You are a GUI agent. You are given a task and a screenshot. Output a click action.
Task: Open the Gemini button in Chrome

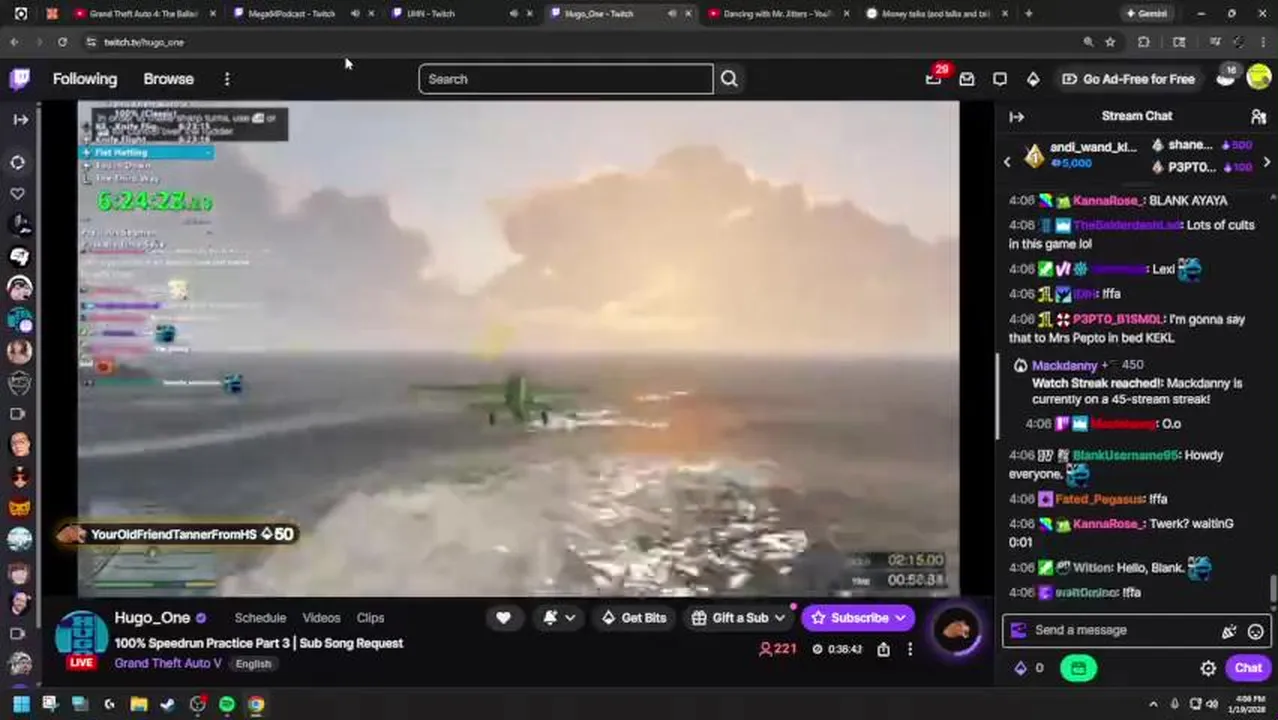pyautogui.click(x=1145, y=13)
